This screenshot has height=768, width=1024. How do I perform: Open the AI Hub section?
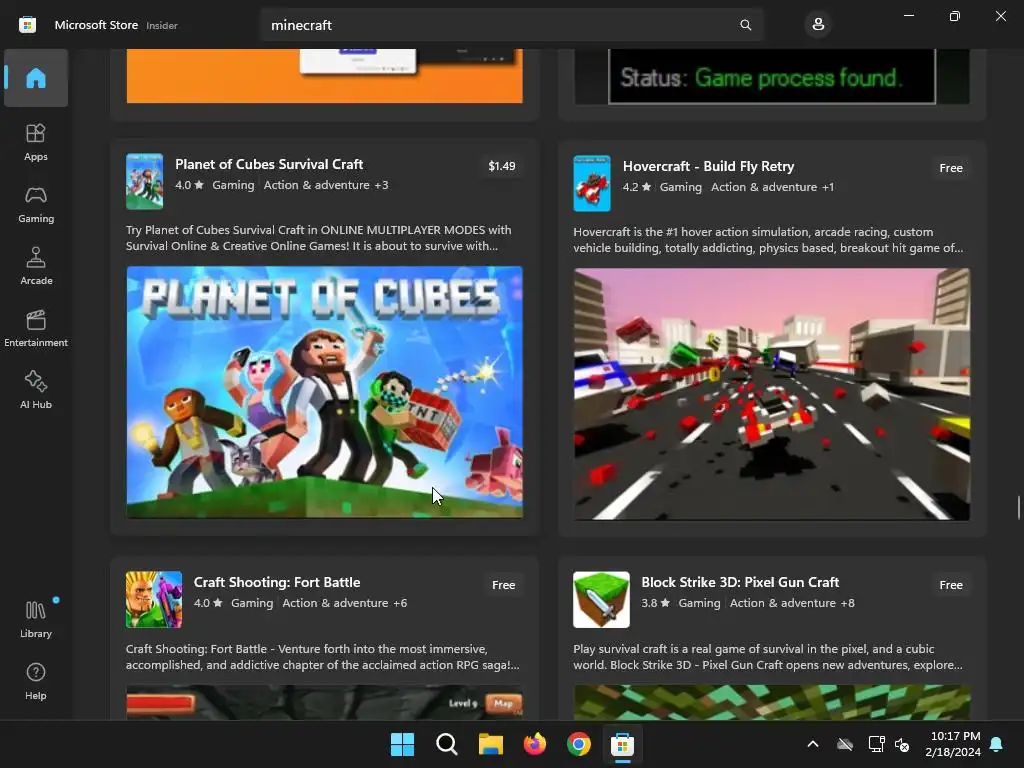point(36,391)
